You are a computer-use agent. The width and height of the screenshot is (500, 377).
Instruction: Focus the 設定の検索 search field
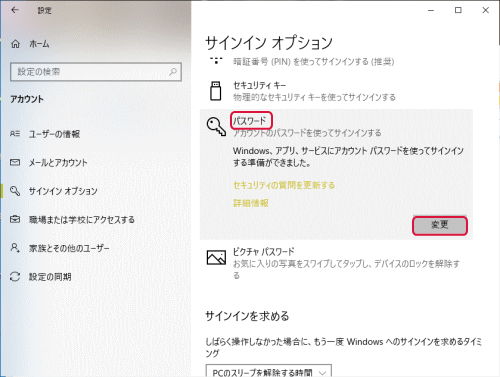(x=96, y=72)
